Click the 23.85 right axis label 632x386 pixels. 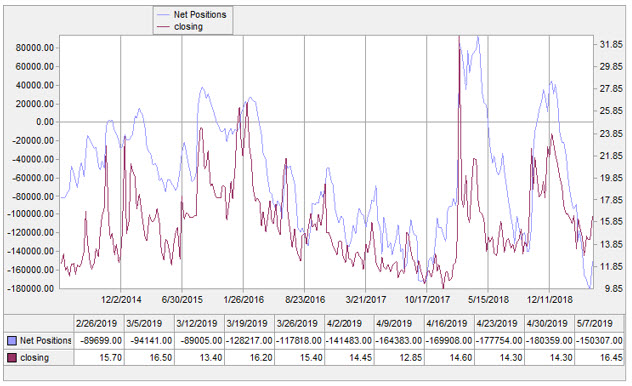click(611, 133)
